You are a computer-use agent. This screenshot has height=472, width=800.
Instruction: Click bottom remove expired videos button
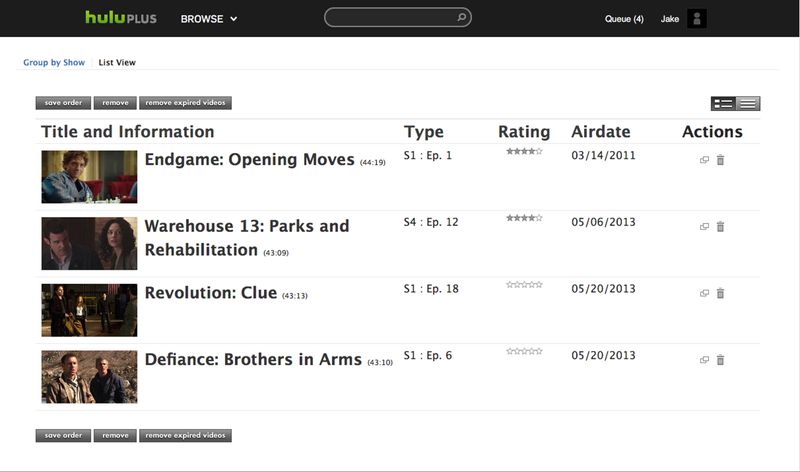(185, 435)
